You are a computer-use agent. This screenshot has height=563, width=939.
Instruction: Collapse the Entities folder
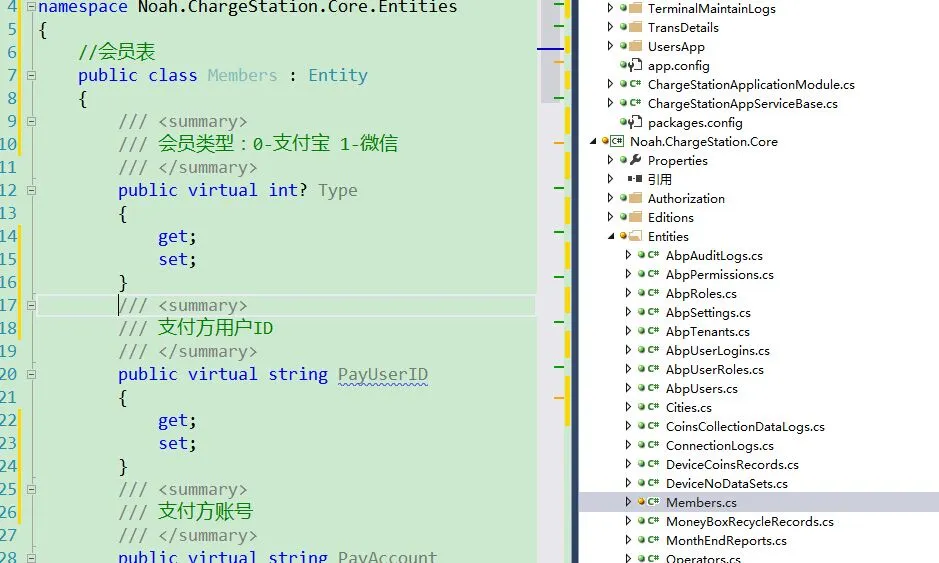tap(611, 237)
